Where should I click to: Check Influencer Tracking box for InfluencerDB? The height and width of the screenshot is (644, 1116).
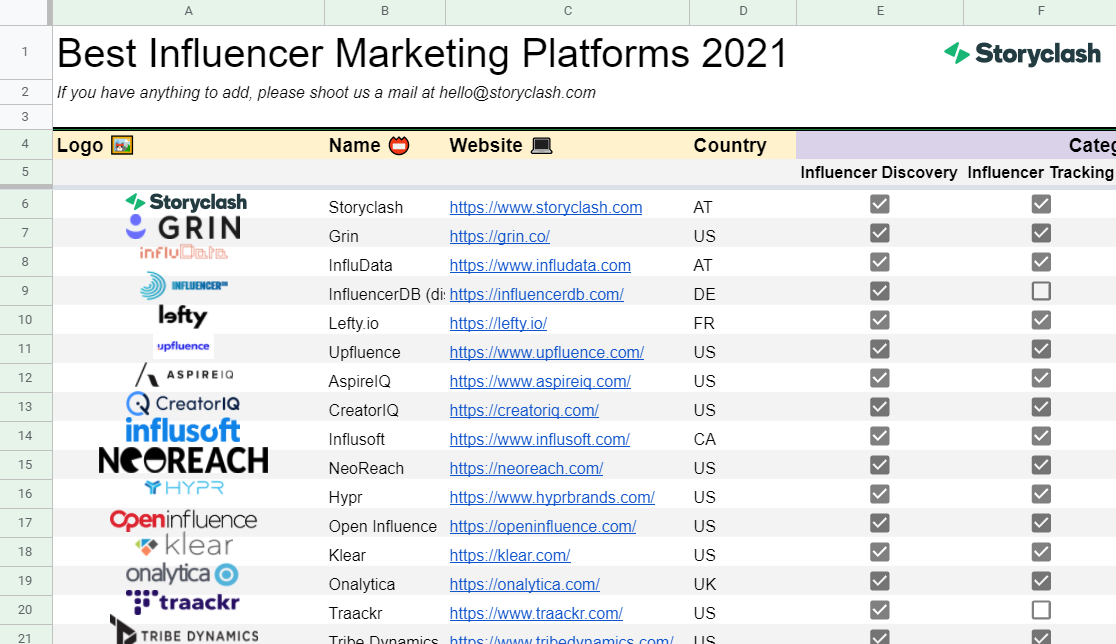pyautogui.click(x=1041, y=291)
